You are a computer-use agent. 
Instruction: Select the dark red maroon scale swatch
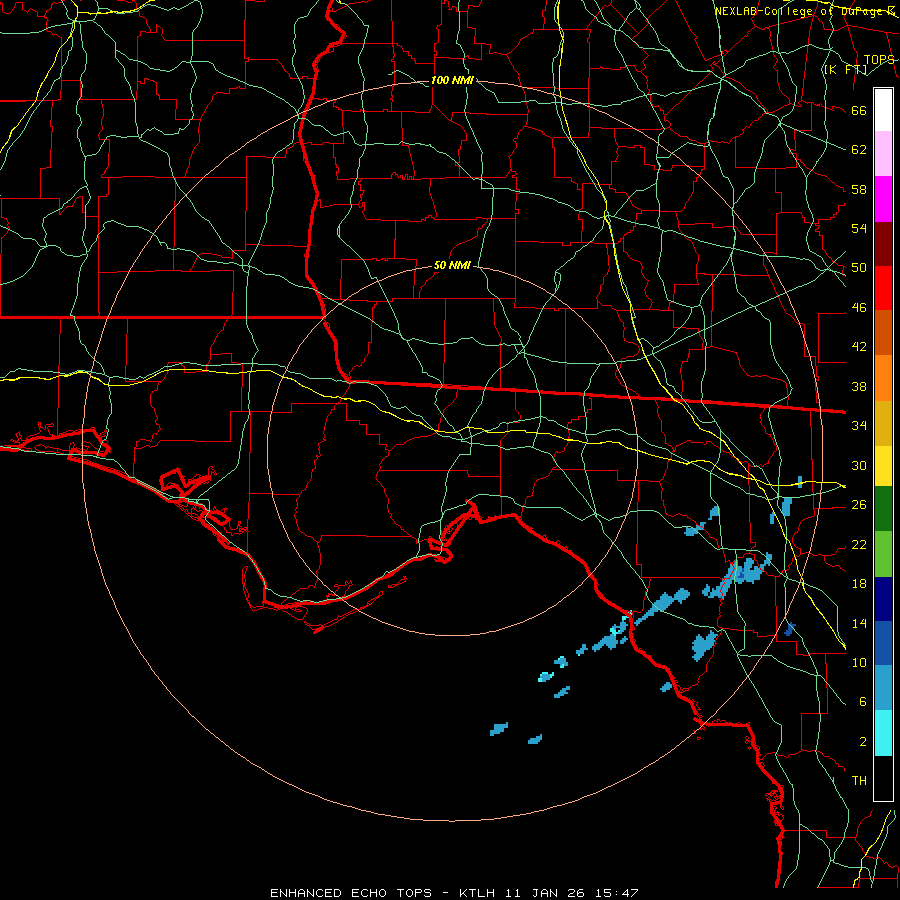click(883, 244)
